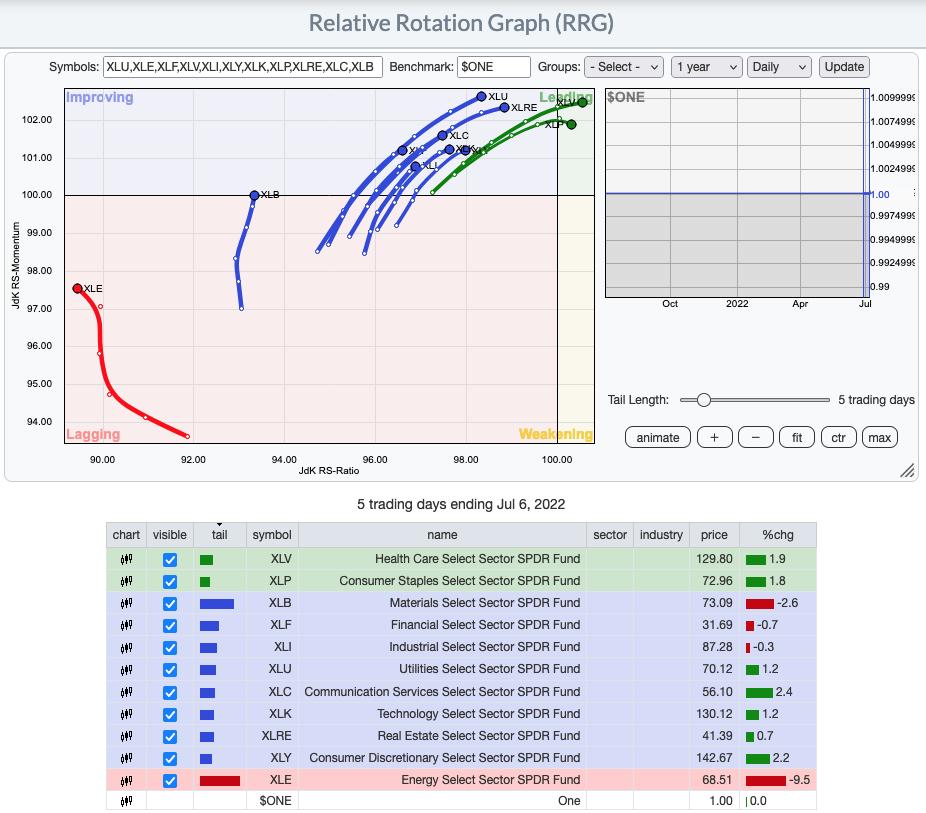Zoom out with the minus button
This screenshot has height=813, width=926.
click(x=755, y=437)
